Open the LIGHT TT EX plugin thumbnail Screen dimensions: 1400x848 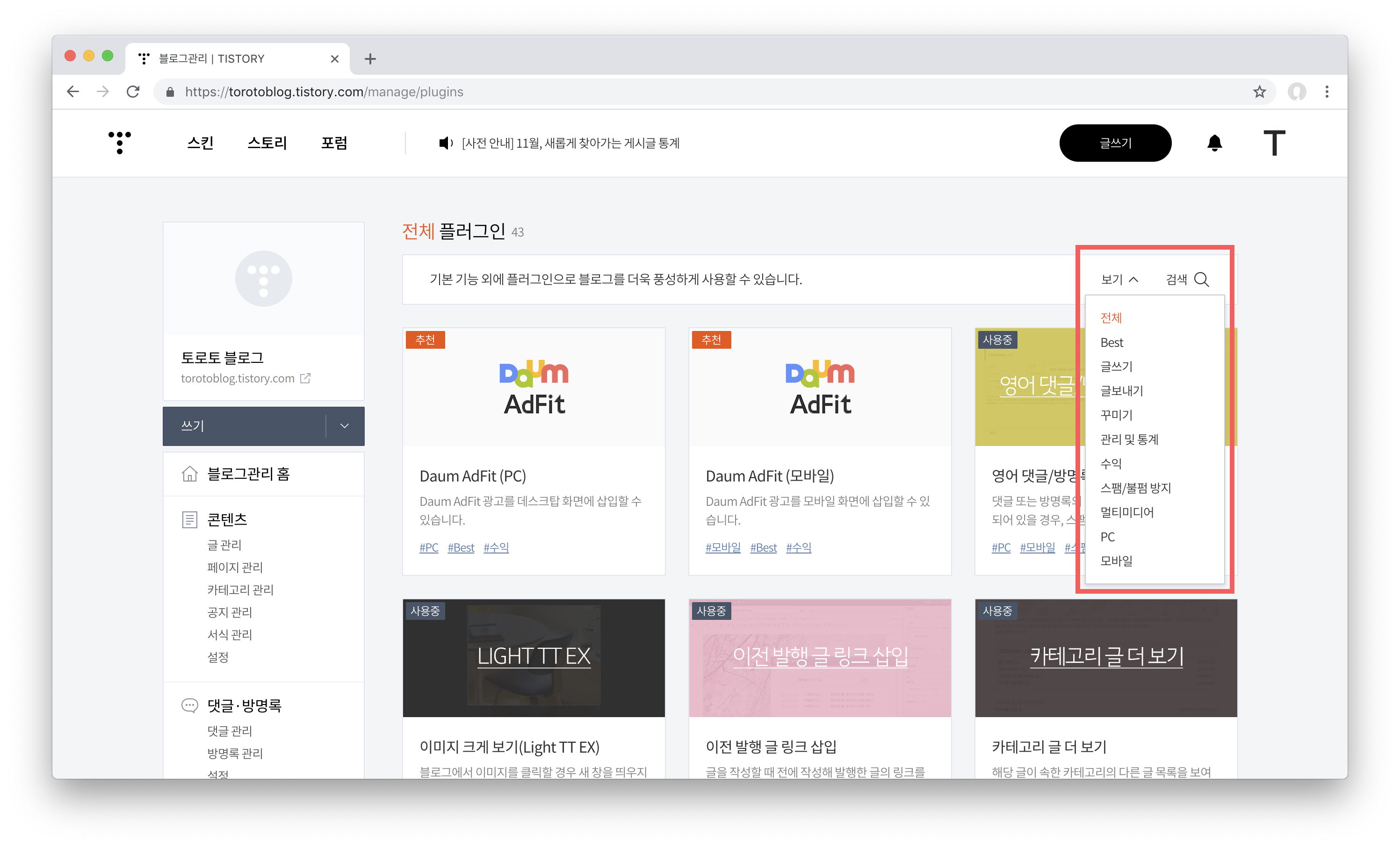(534, 657)
